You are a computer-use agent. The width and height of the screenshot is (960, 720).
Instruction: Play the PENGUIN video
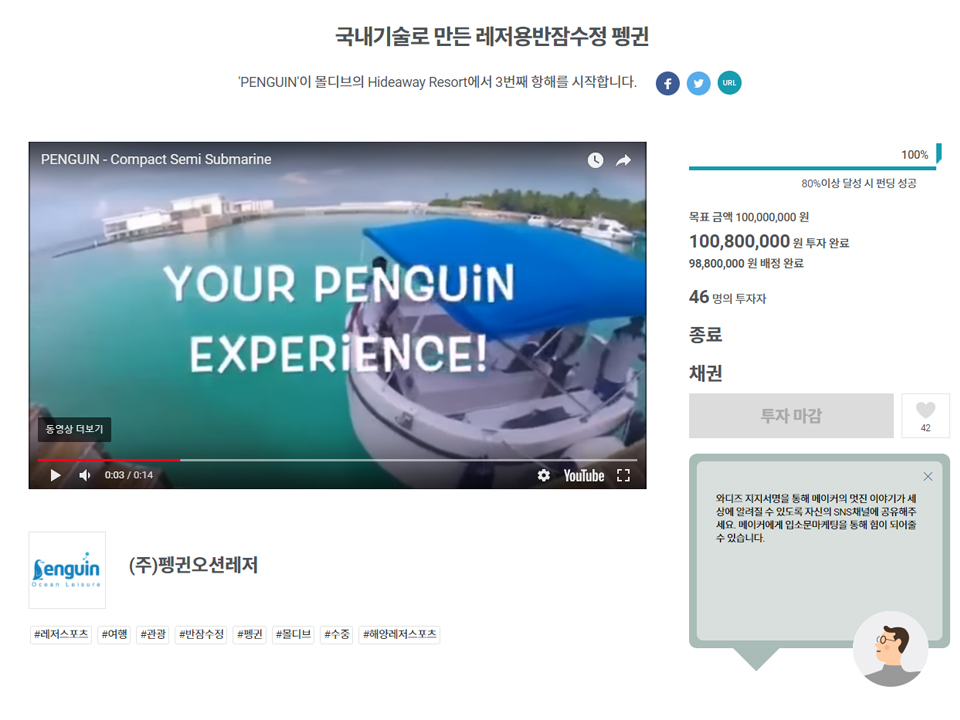tap(55, 475)
